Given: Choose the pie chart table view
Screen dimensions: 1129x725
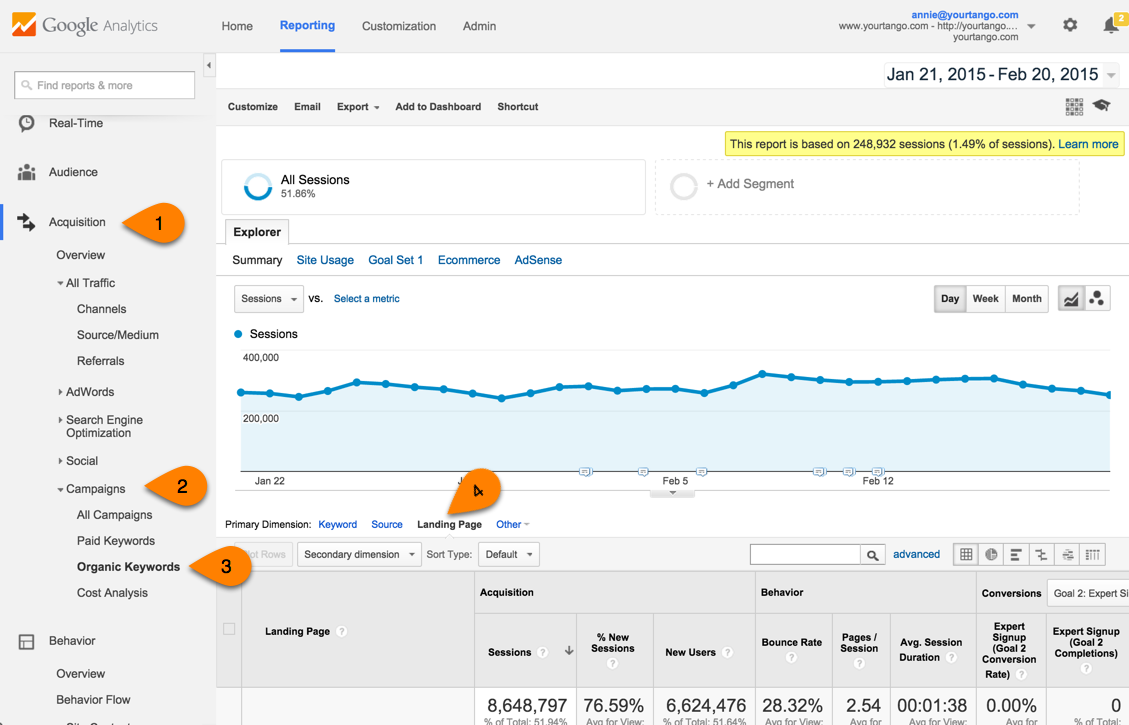Looking at the screenshot, I should (991, 555).
